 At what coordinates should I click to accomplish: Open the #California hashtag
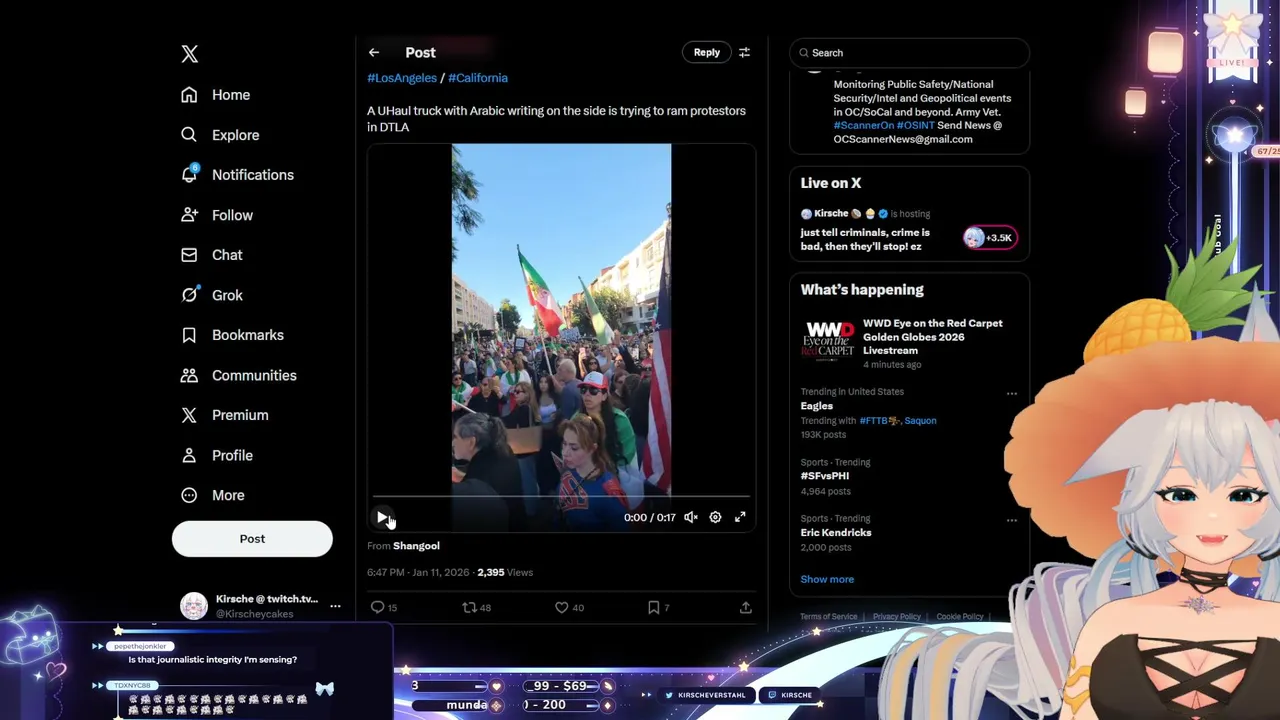click(478, 78)
